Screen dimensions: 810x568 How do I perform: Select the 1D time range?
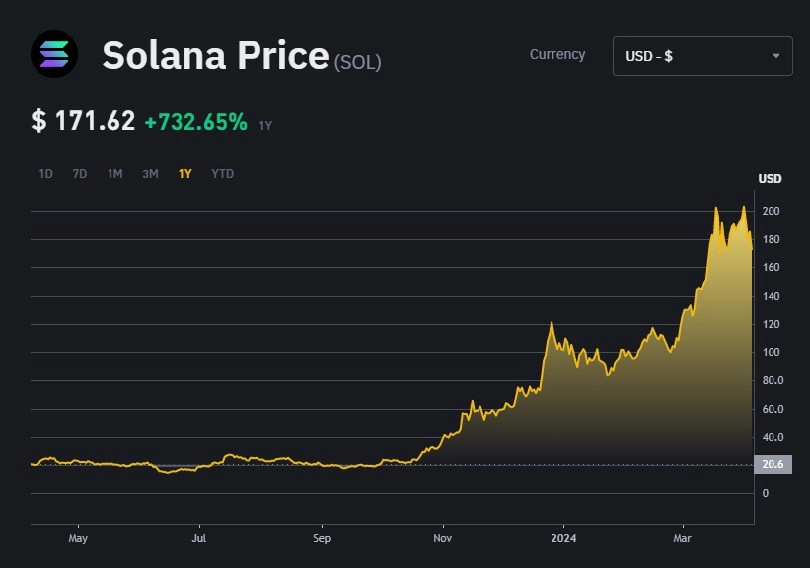pyautogui.click(x=45, y=173)
